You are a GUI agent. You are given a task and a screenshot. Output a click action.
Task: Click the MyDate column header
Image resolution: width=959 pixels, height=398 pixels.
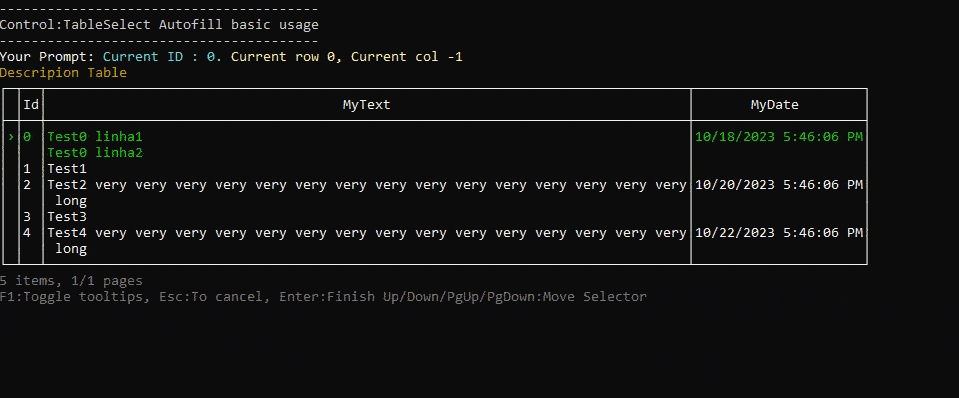[x=774, y=105]
